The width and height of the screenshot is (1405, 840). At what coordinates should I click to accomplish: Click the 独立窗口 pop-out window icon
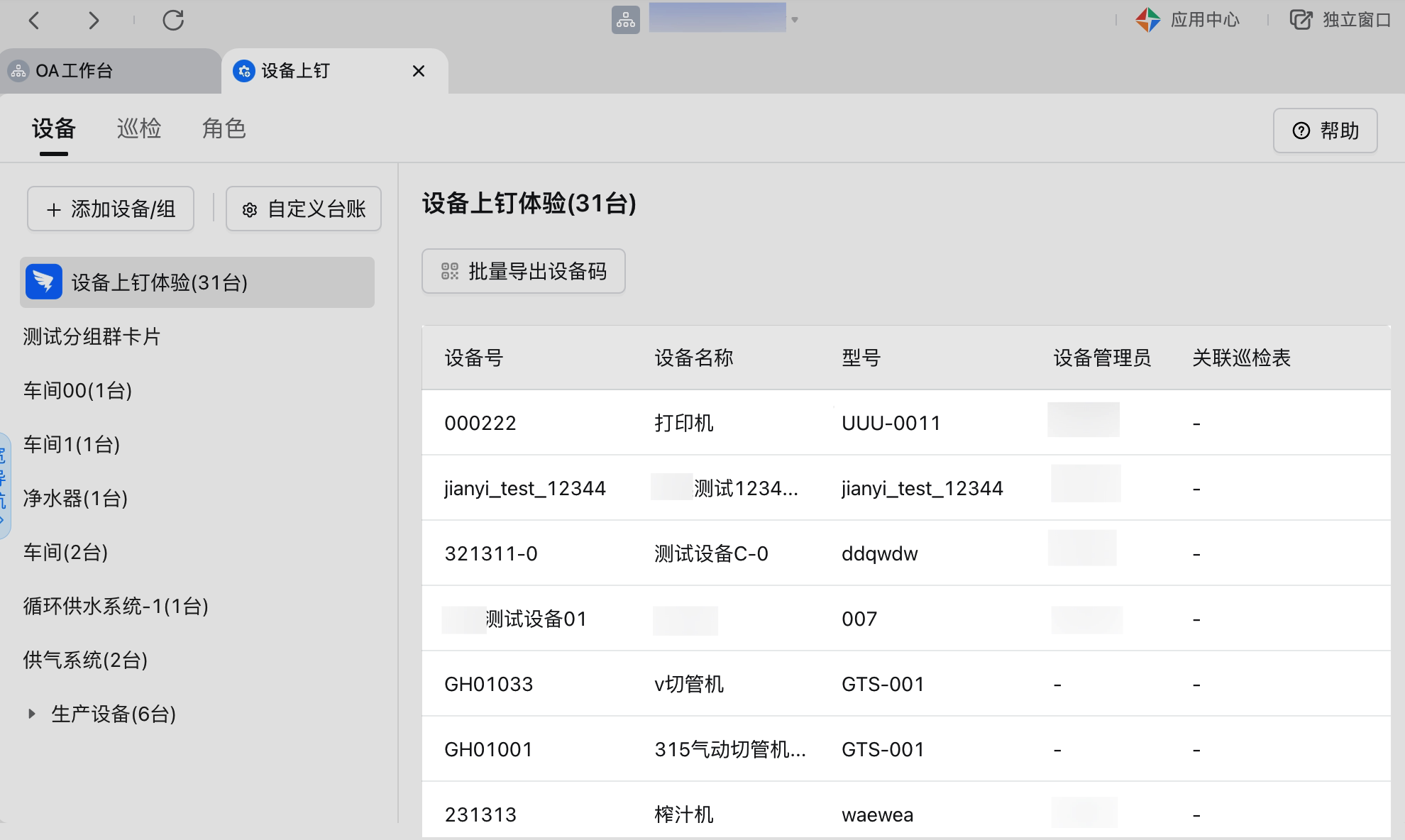1300,20
